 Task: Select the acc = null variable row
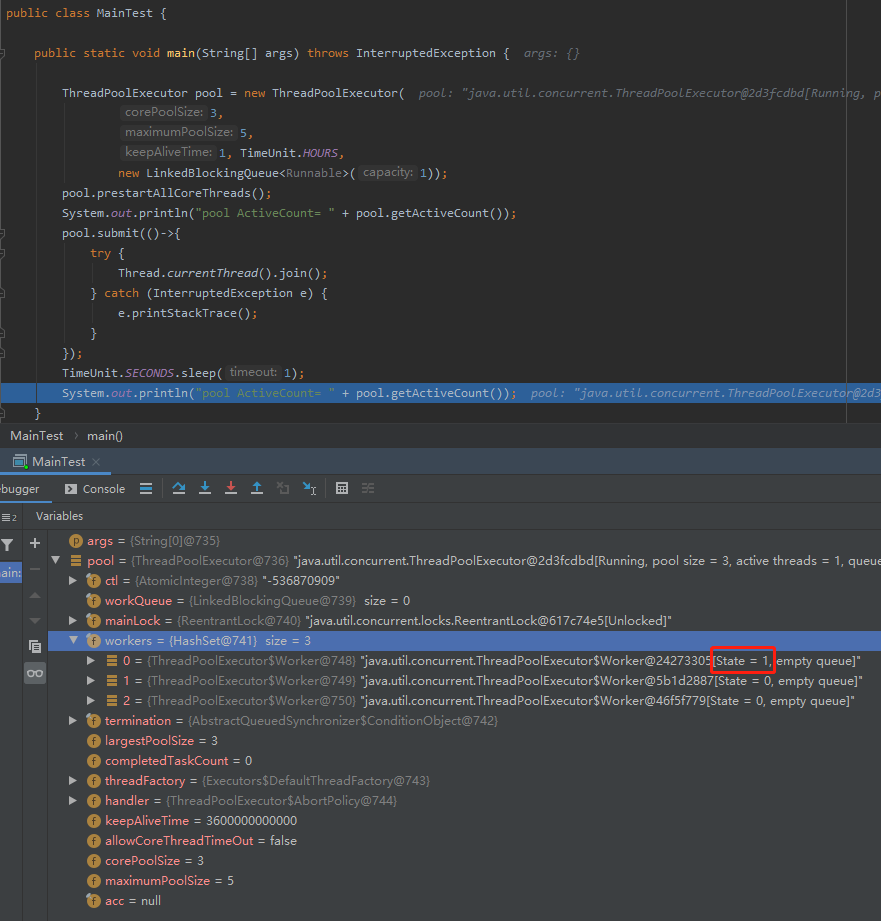[464, 900]
